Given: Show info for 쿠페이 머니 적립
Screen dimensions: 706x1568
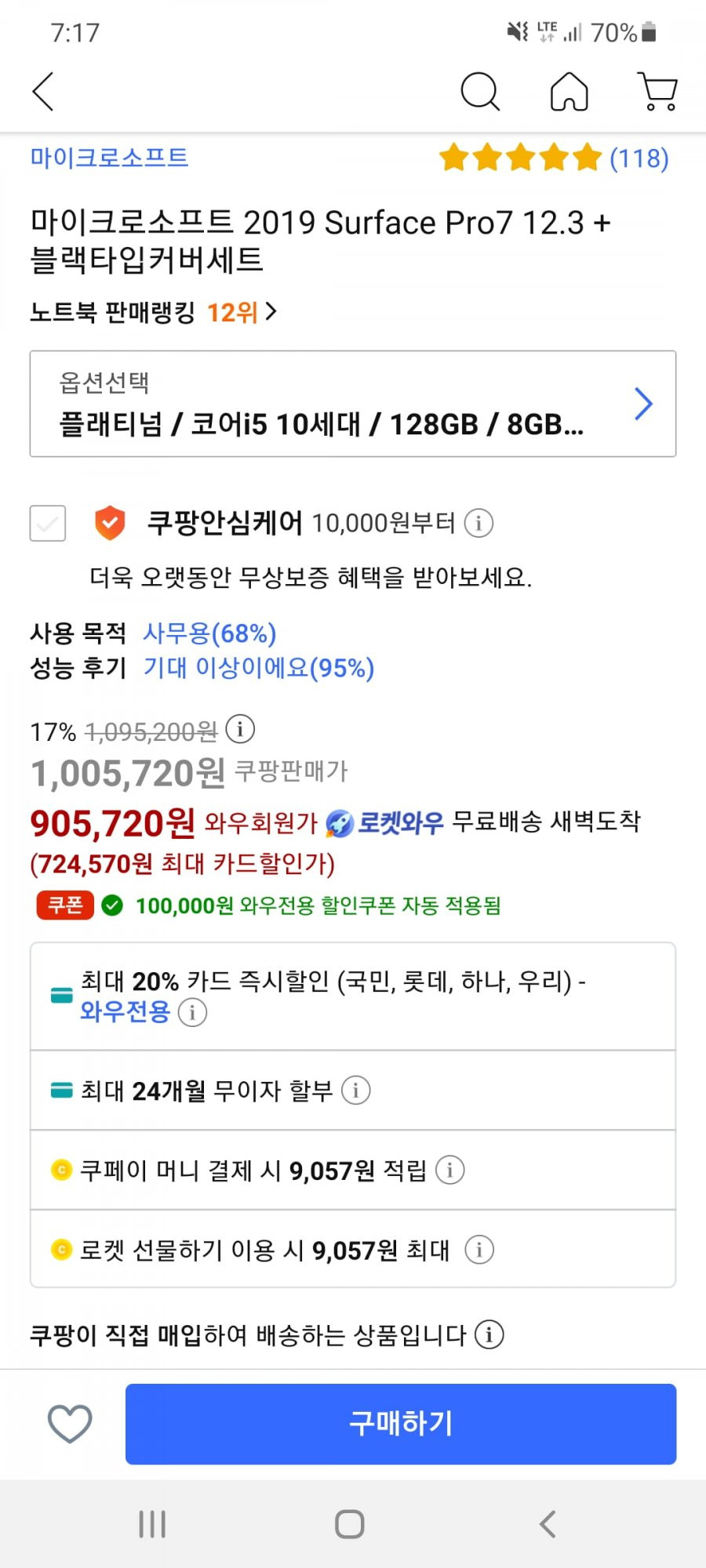Looking at the screenshot, I should tap(449, 1170).
